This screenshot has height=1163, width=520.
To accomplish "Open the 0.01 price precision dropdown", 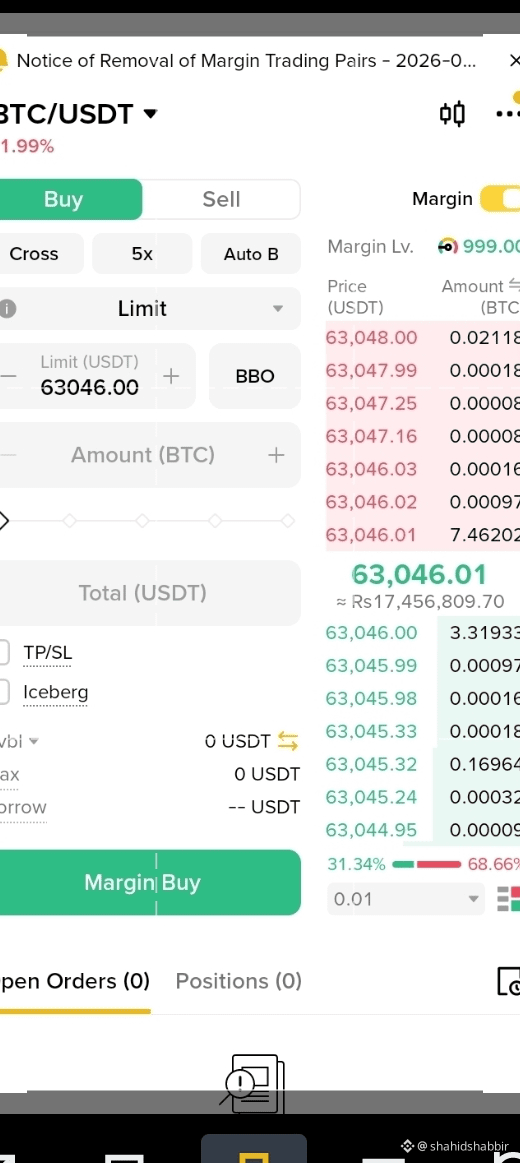I will (x=406, y=899).
